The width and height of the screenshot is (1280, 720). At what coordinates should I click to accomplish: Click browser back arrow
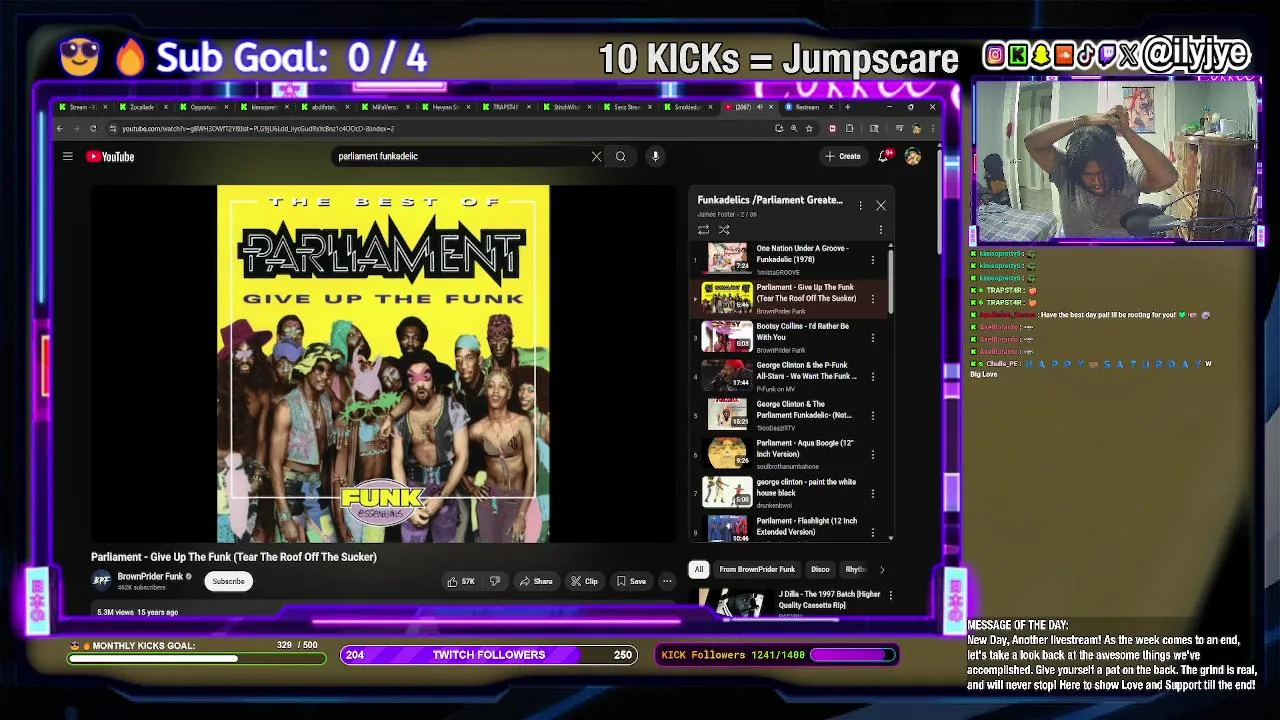coord(59,128)
